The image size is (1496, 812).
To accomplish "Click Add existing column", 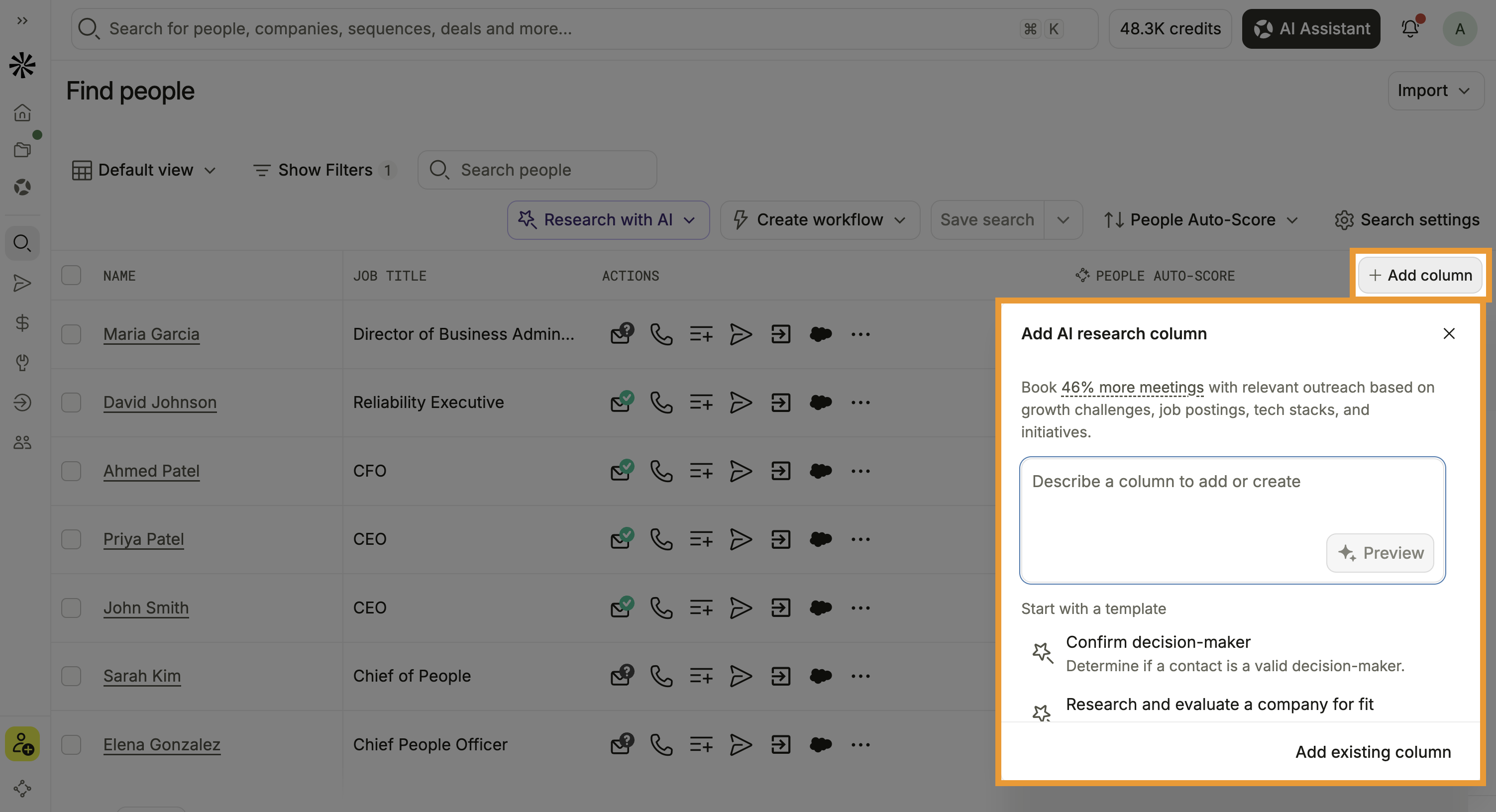I will pos(1373,752).
